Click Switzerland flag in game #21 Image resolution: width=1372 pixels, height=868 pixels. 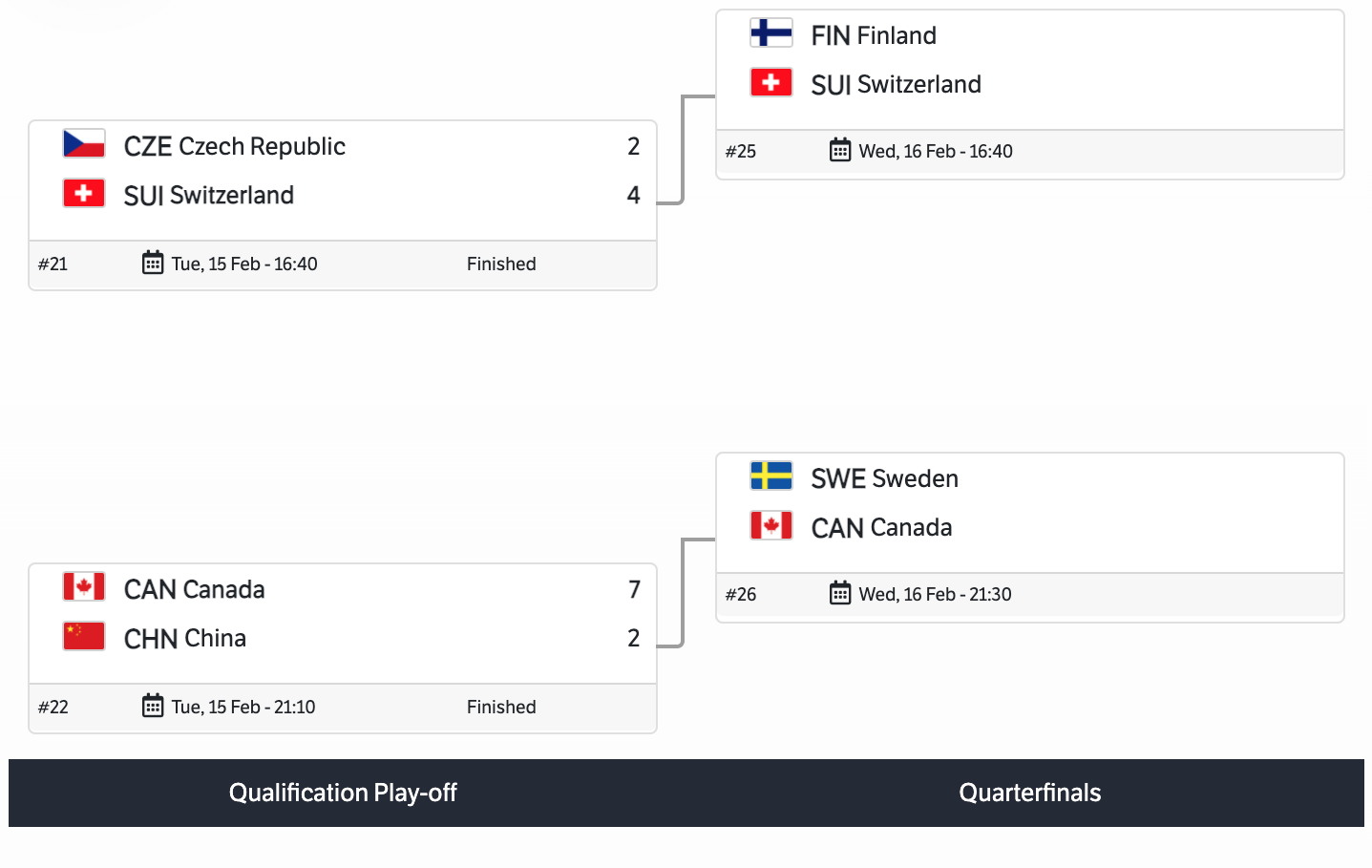click(x=84, y=193)
